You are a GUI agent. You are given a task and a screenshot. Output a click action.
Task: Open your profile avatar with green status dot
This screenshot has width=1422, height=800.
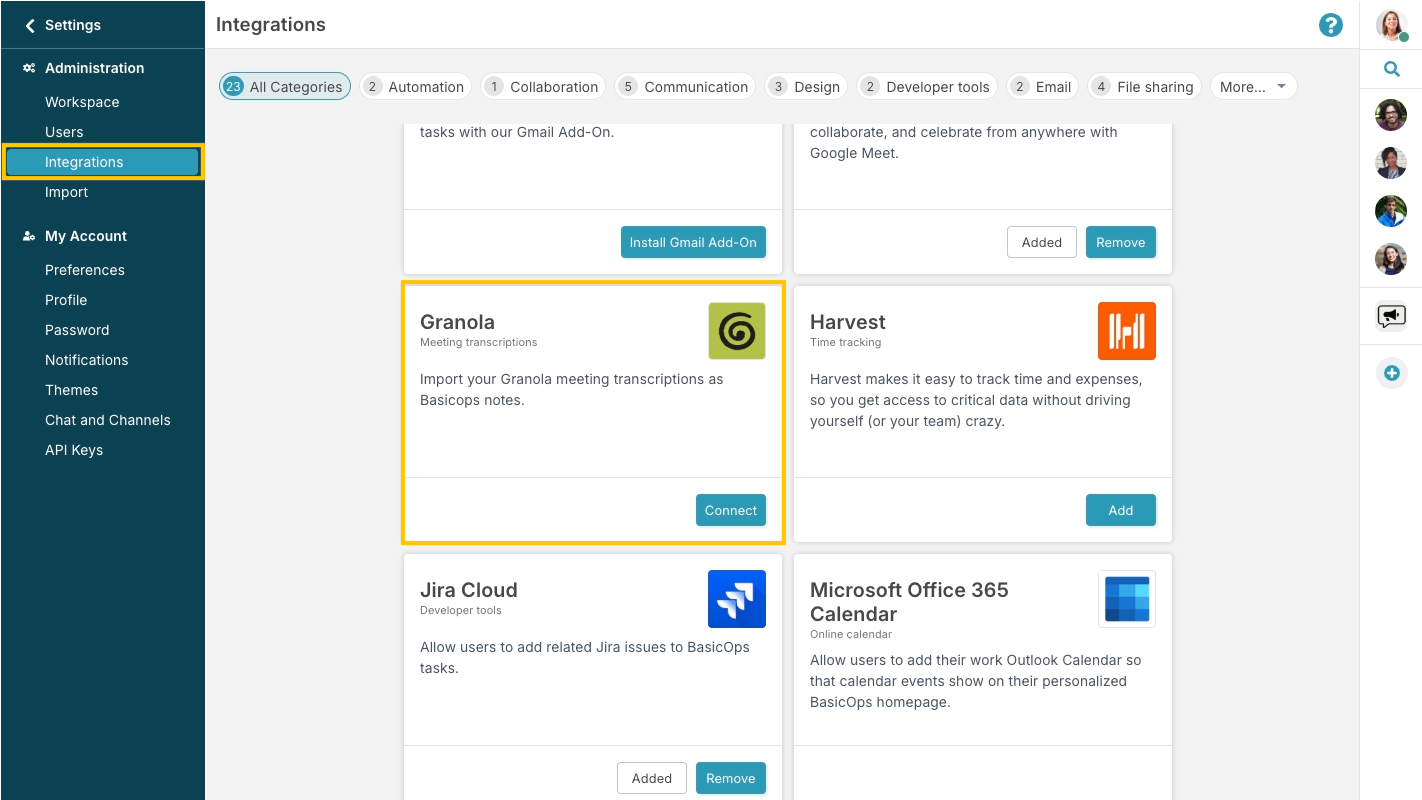(x=1392, y=25)
